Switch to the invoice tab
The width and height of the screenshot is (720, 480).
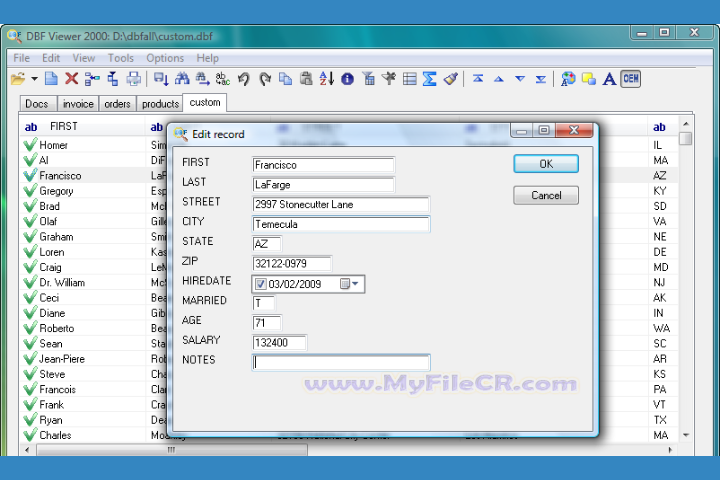click(x=78, y=104)
